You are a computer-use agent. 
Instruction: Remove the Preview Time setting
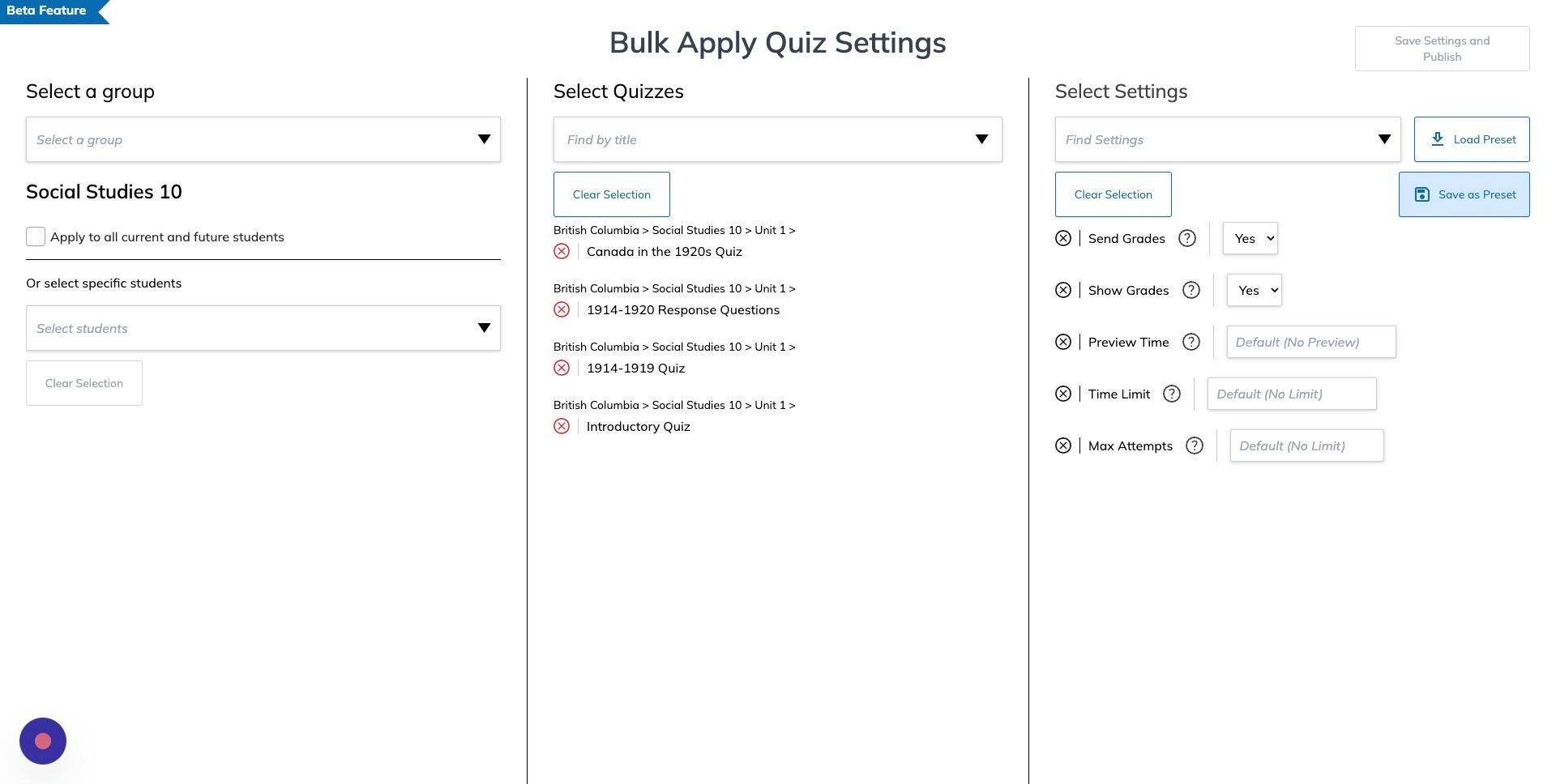(1063, 342)
